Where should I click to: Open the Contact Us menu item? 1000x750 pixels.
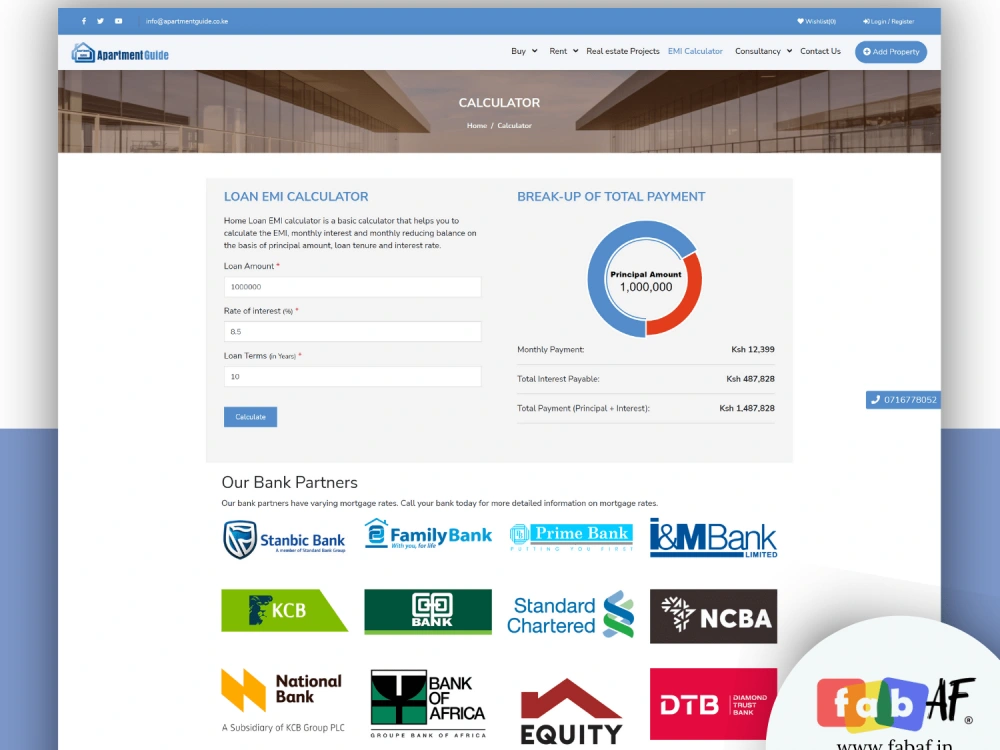(820, 51)
